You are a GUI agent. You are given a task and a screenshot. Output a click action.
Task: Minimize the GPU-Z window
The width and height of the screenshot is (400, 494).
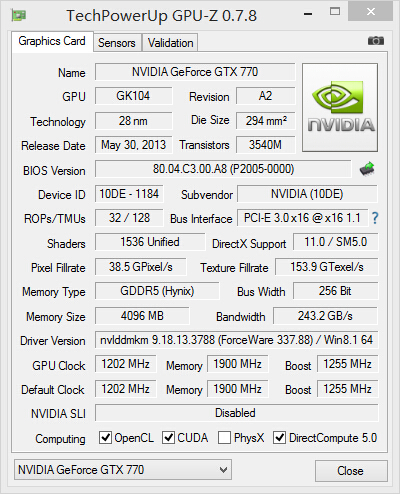point(308,14)
